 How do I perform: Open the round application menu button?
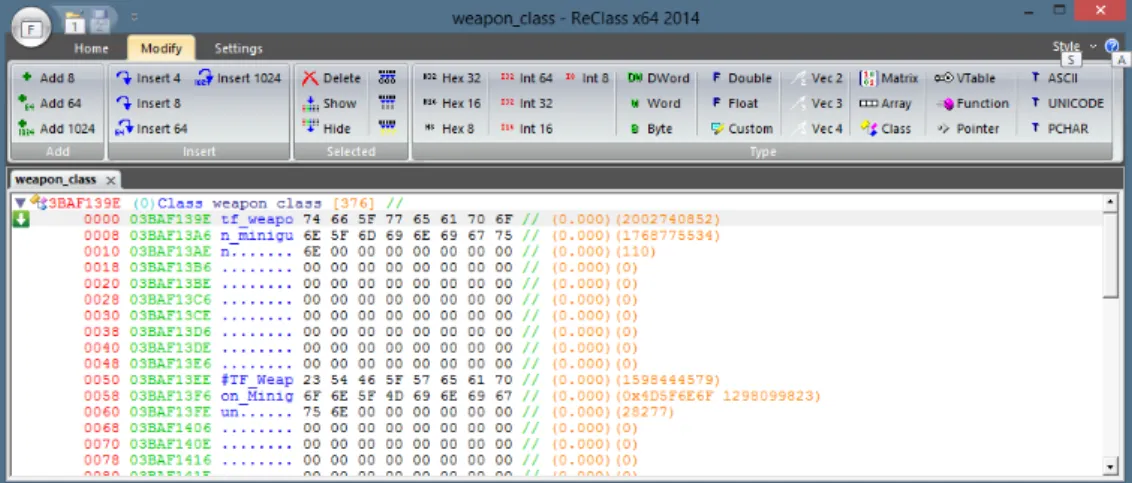click(31, 27)
